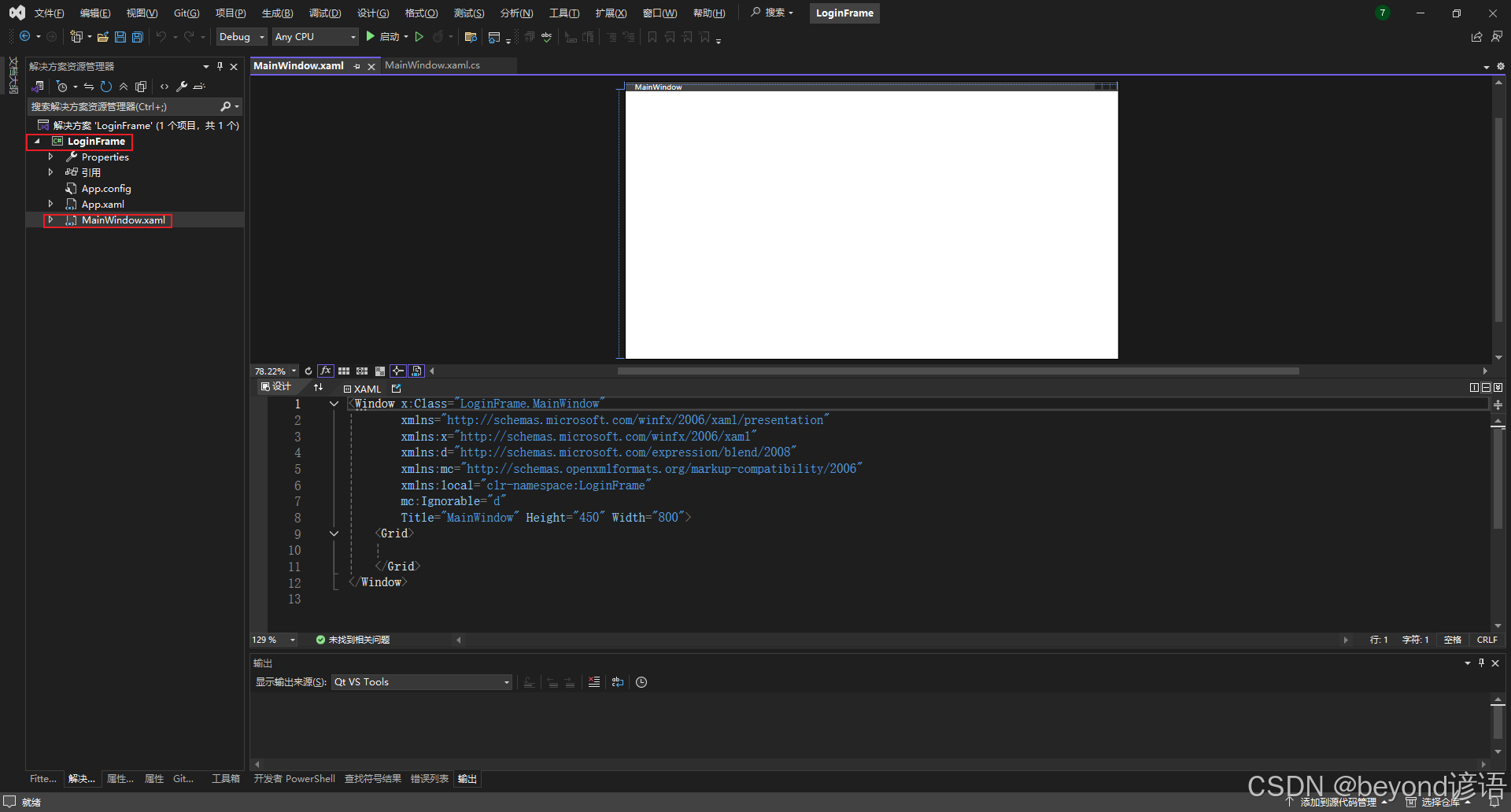Click the Solution Explorer search input field
Image resolution: width=1511 pixels, height=812 pixels.
coord(124,106)
